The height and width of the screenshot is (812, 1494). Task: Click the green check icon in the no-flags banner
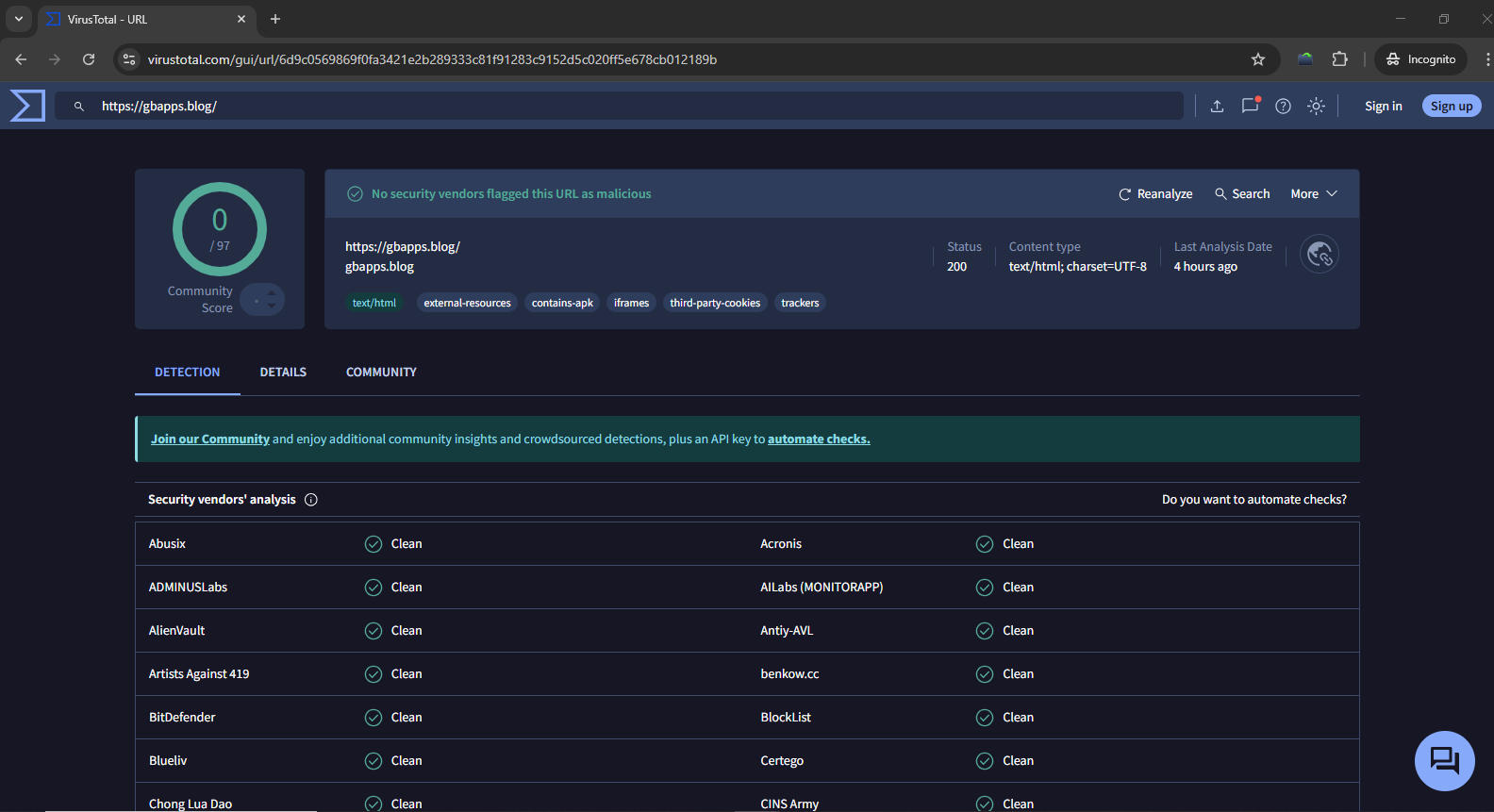(x=355, y=193)
